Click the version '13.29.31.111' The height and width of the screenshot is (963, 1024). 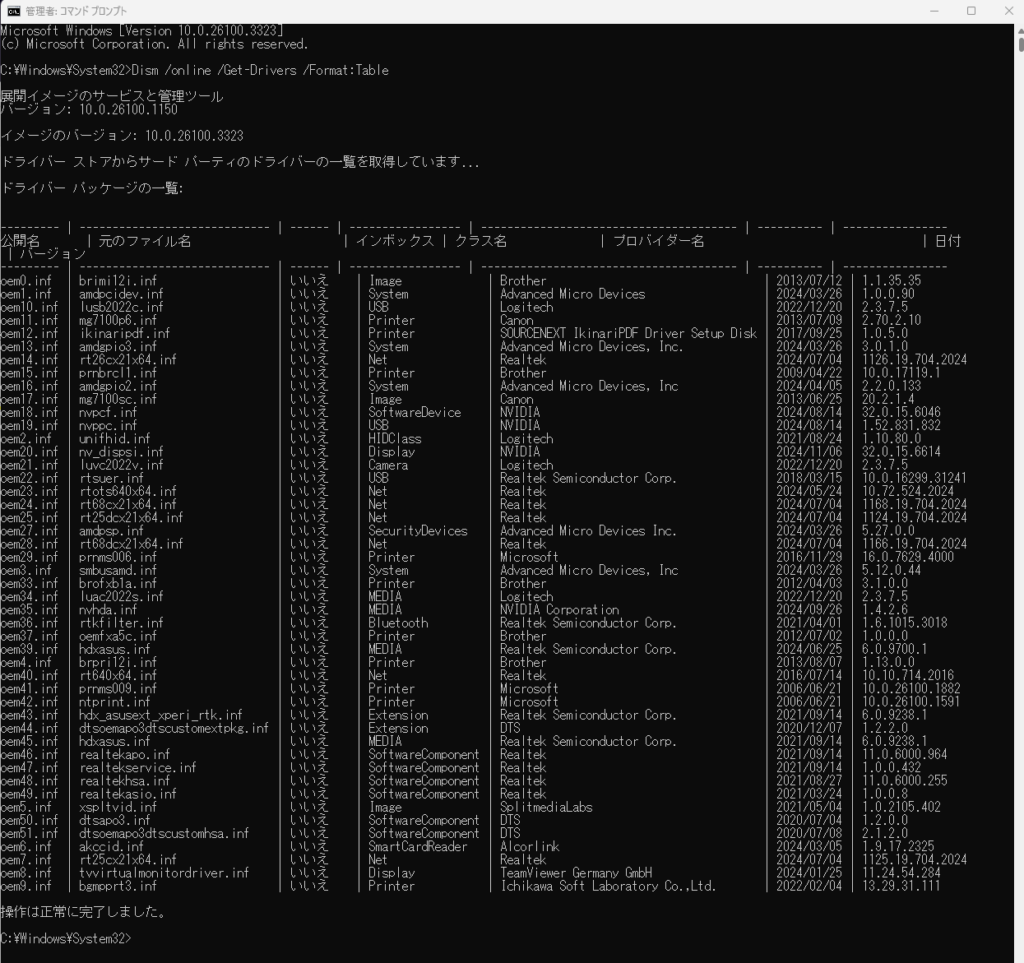coord(901,886)
